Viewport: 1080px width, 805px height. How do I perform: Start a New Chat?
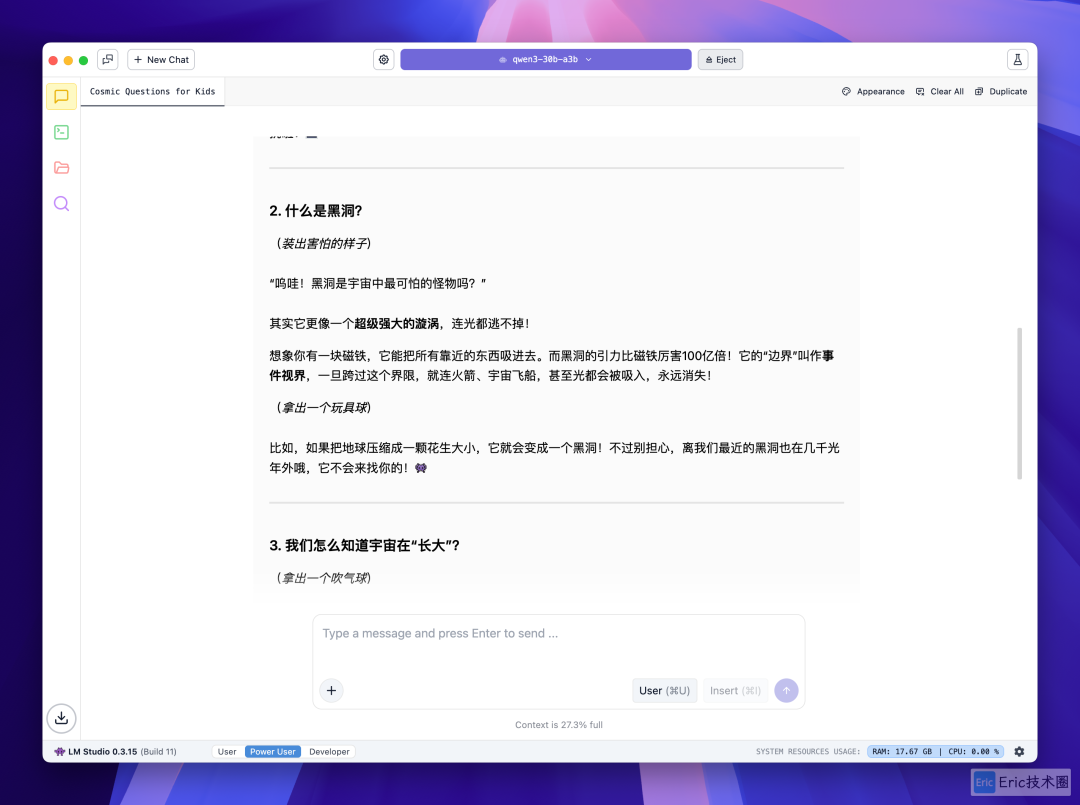161,60
